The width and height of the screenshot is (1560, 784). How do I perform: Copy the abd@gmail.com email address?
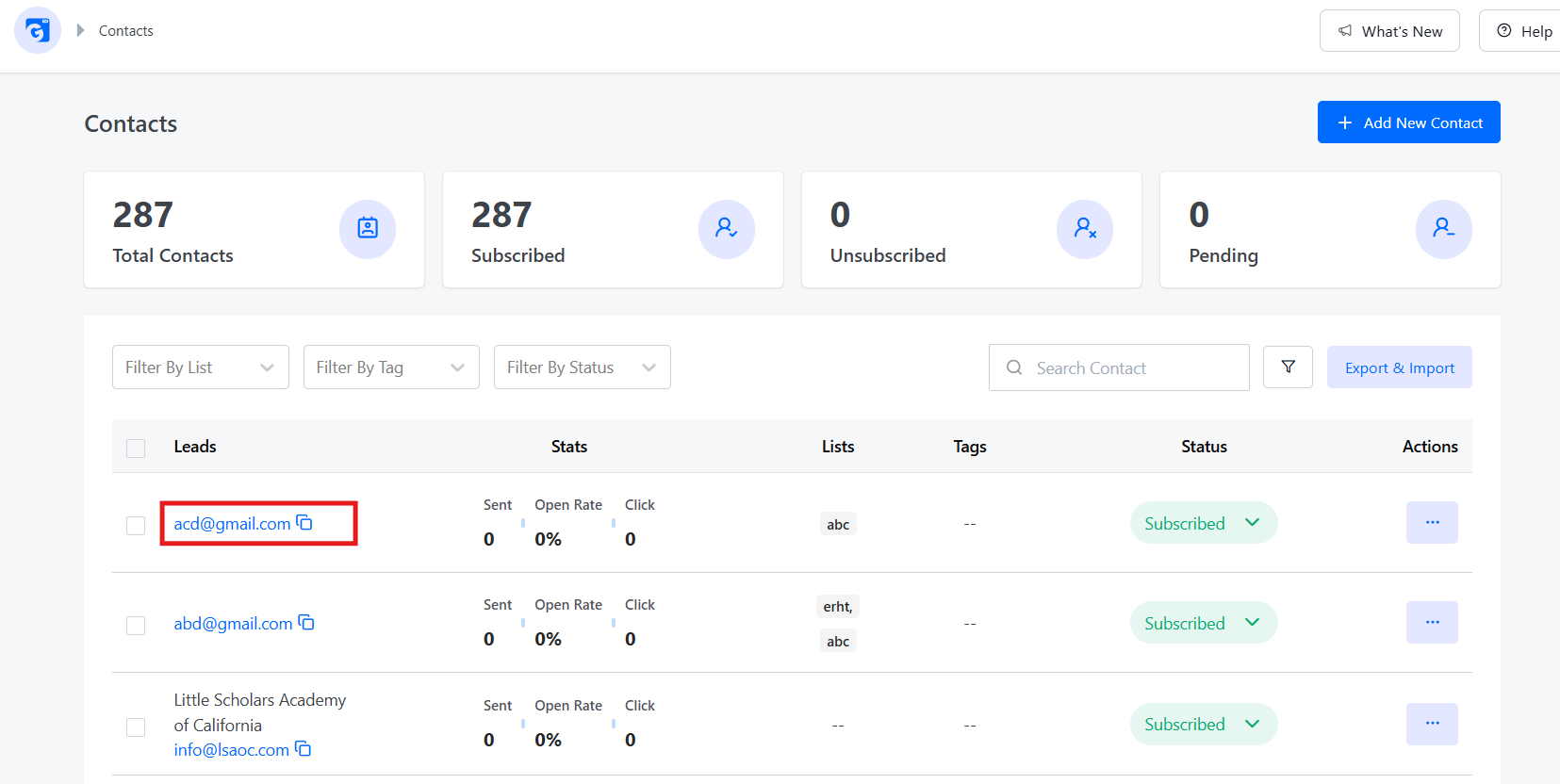coord(306,622)
